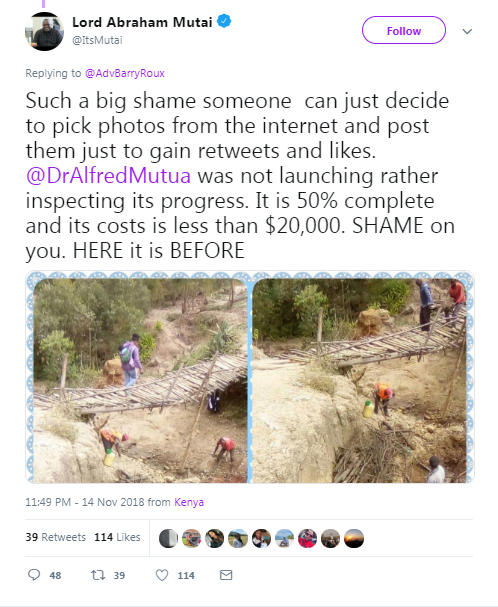Screen dimensions: 498x607
Task: Click first liker avatar in row
Action: [x=168, y=538]
